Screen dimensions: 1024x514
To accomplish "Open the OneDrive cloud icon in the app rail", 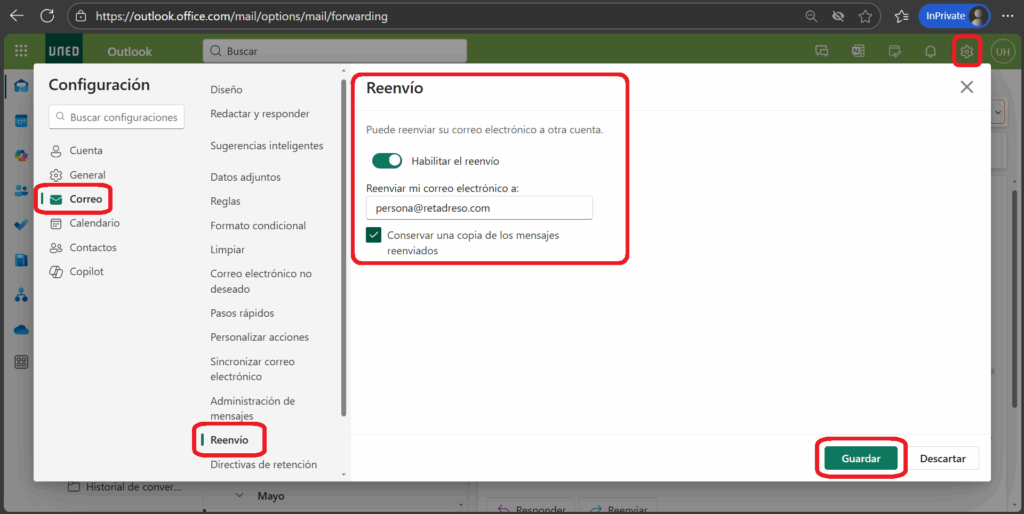I will pos(21,329).
